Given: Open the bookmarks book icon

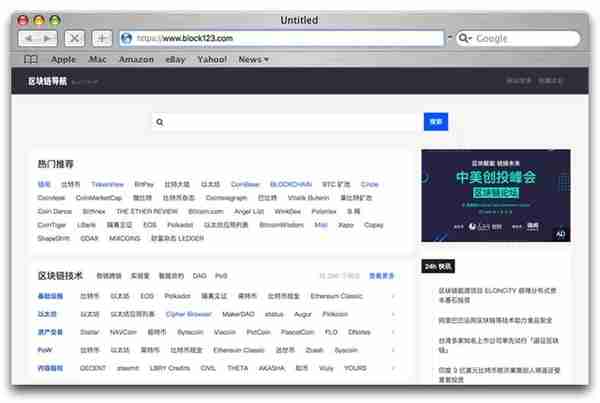Looking at the screenshot, I should [x=31, y=59].
